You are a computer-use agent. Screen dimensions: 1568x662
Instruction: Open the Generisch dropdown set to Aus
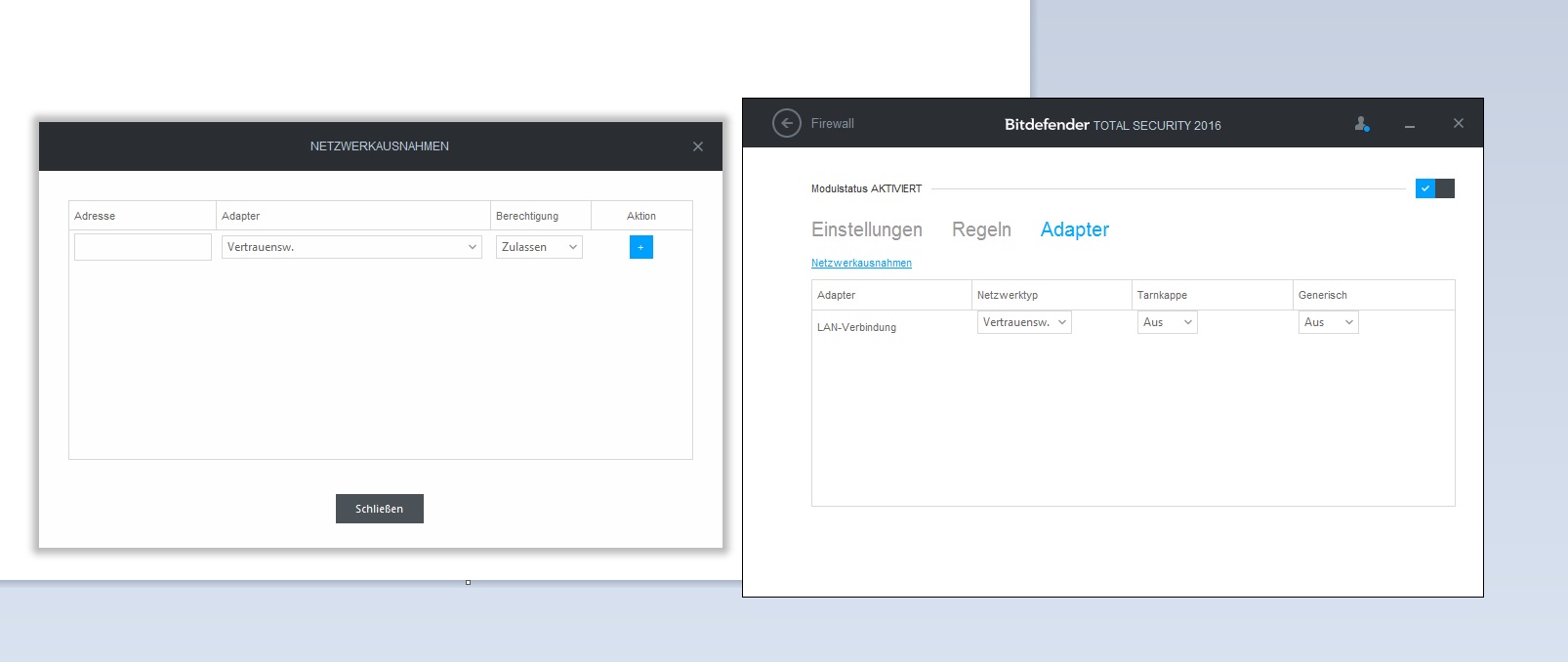[x=1329, y=322]
